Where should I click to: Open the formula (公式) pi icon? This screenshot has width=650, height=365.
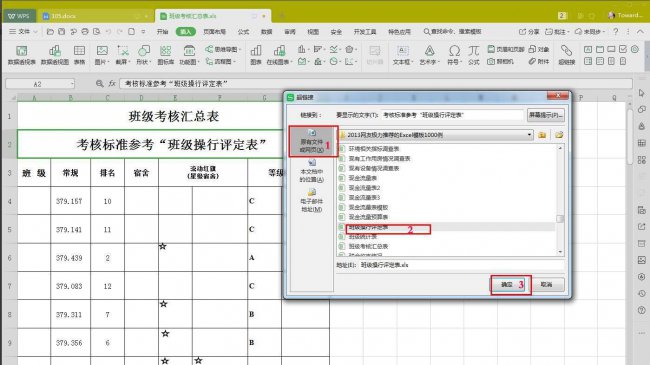(x=474, y=55)
